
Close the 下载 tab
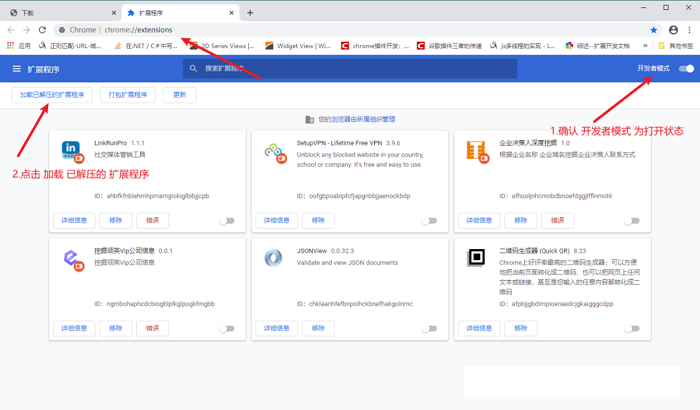pyautogui.click(x=114, y=13)
